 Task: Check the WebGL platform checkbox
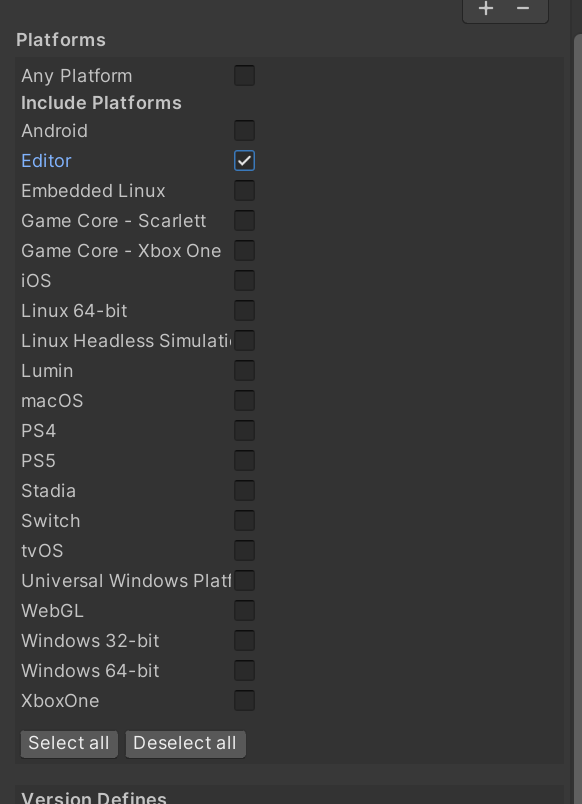coord(244,610)
